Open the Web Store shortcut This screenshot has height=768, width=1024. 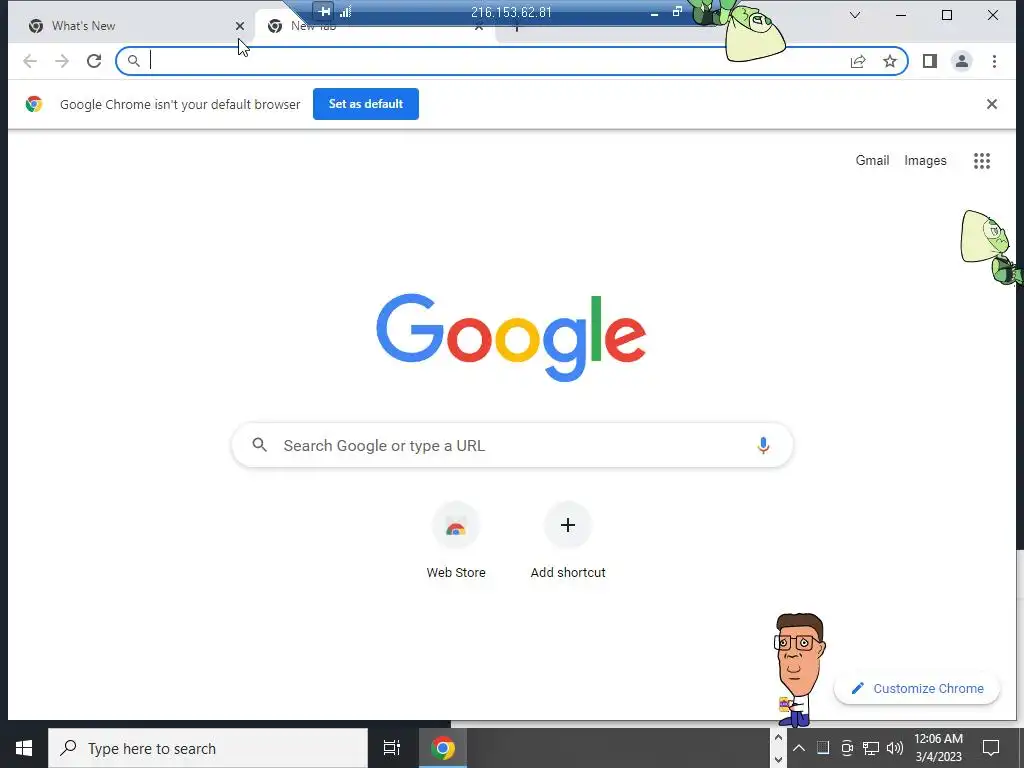456,541
